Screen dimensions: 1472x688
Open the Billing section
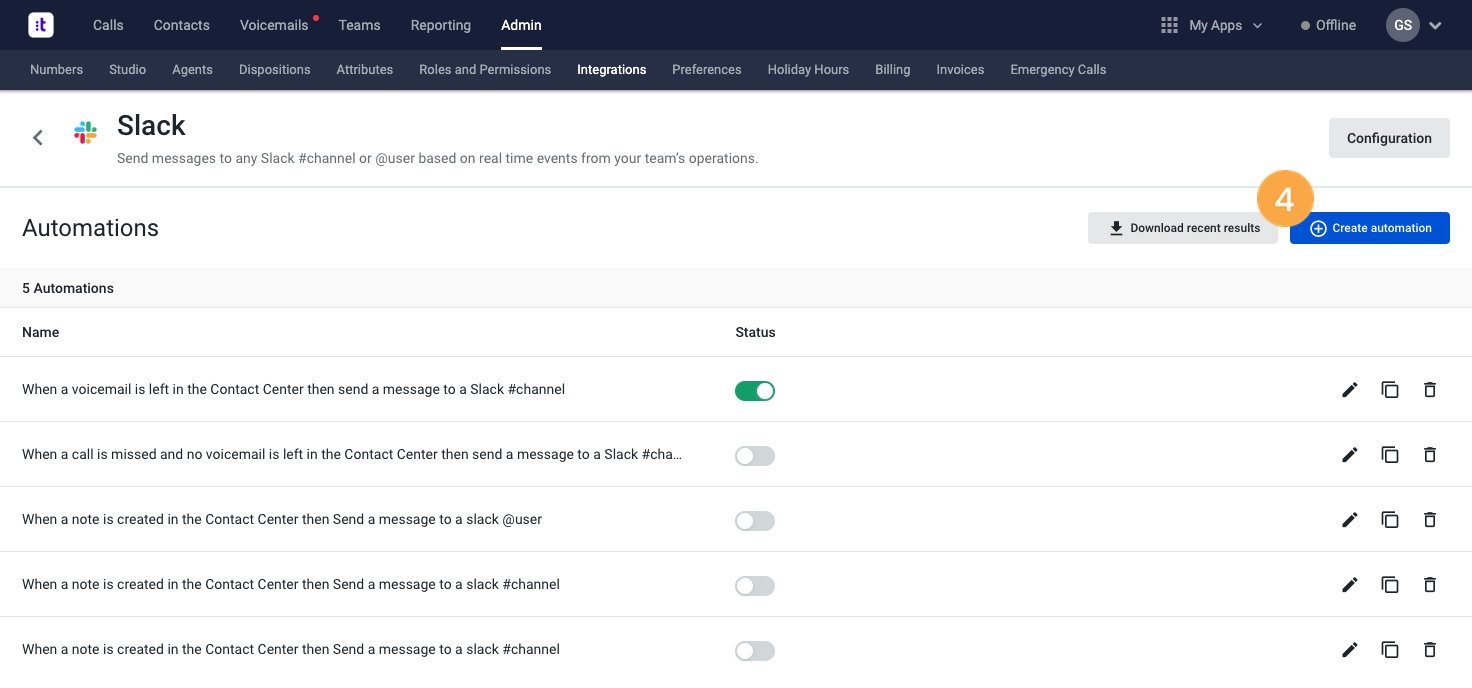(x=893, y=70)
